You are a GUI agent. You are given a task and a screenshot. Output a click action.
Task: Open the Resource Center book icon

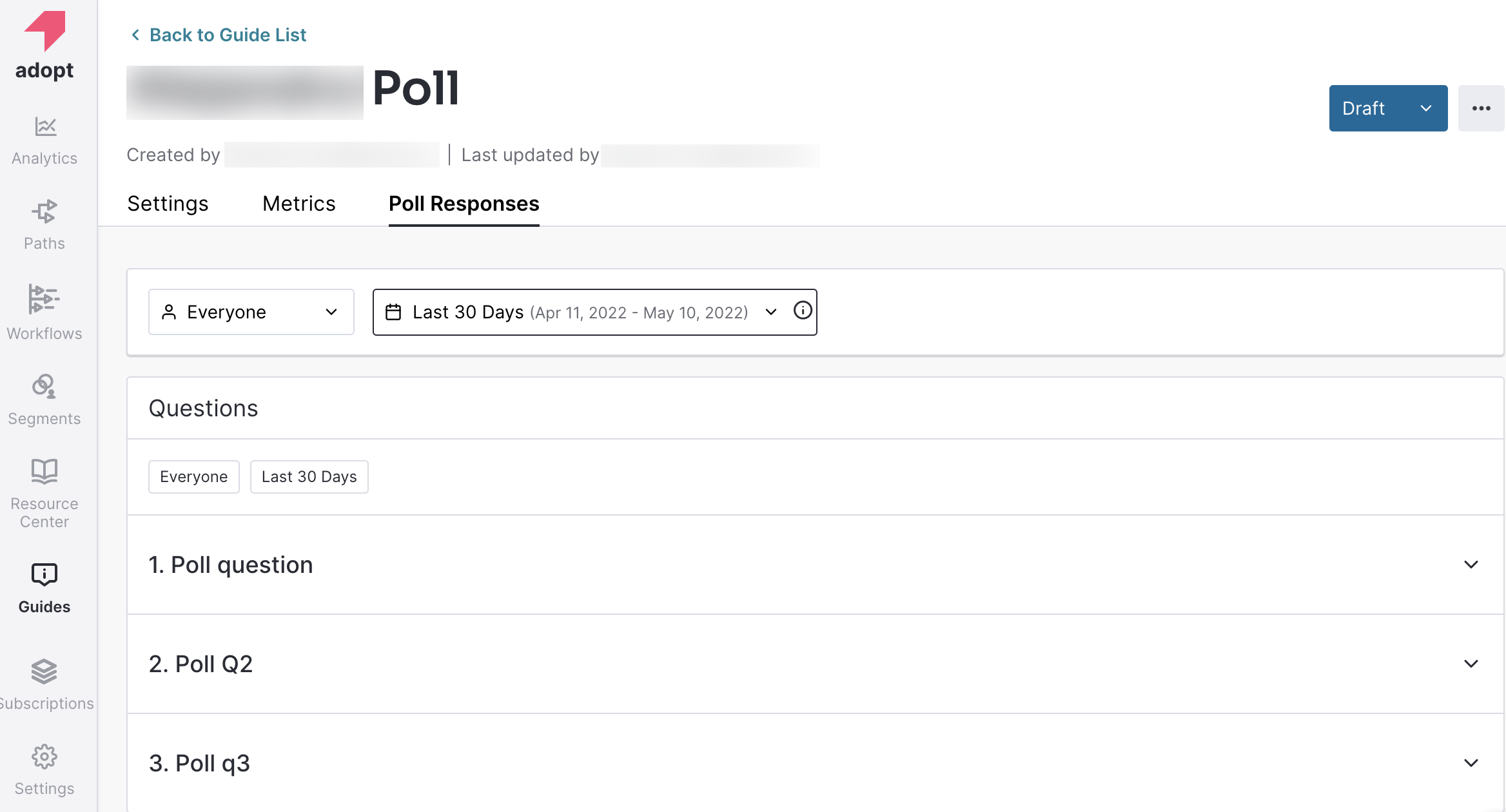tap(44, 471)
